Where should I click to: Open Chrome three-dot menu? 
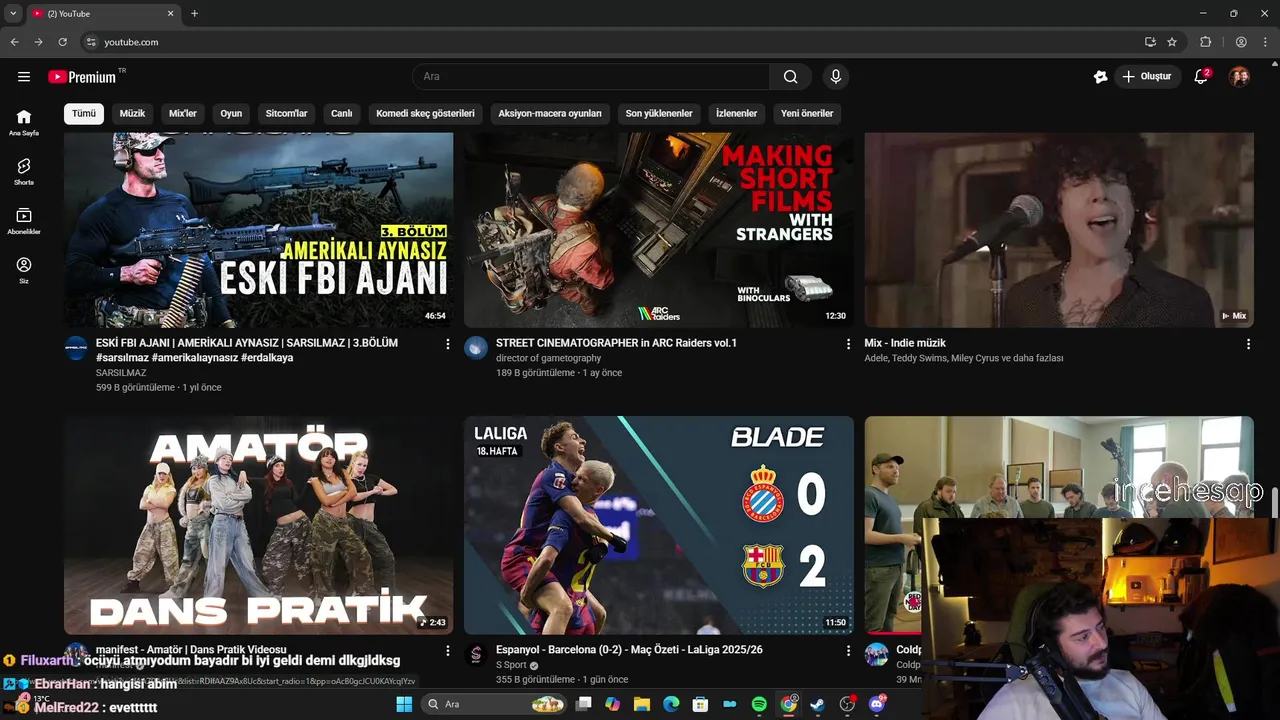1265,42
